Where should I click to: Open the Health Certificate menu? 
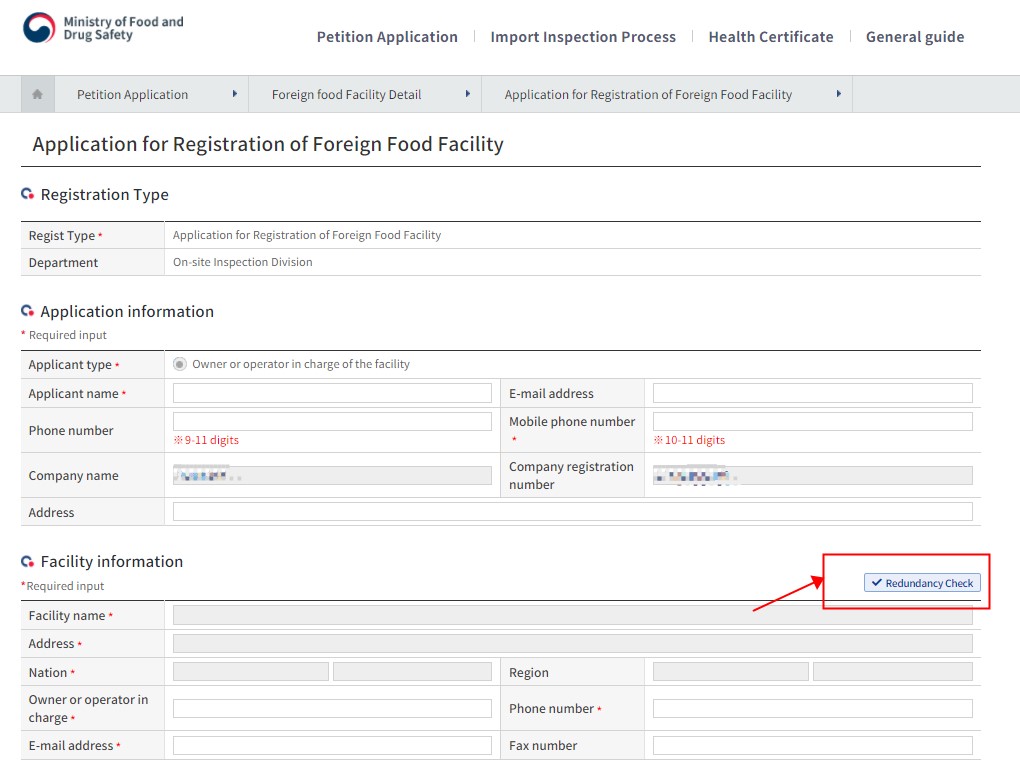(771, 37)
